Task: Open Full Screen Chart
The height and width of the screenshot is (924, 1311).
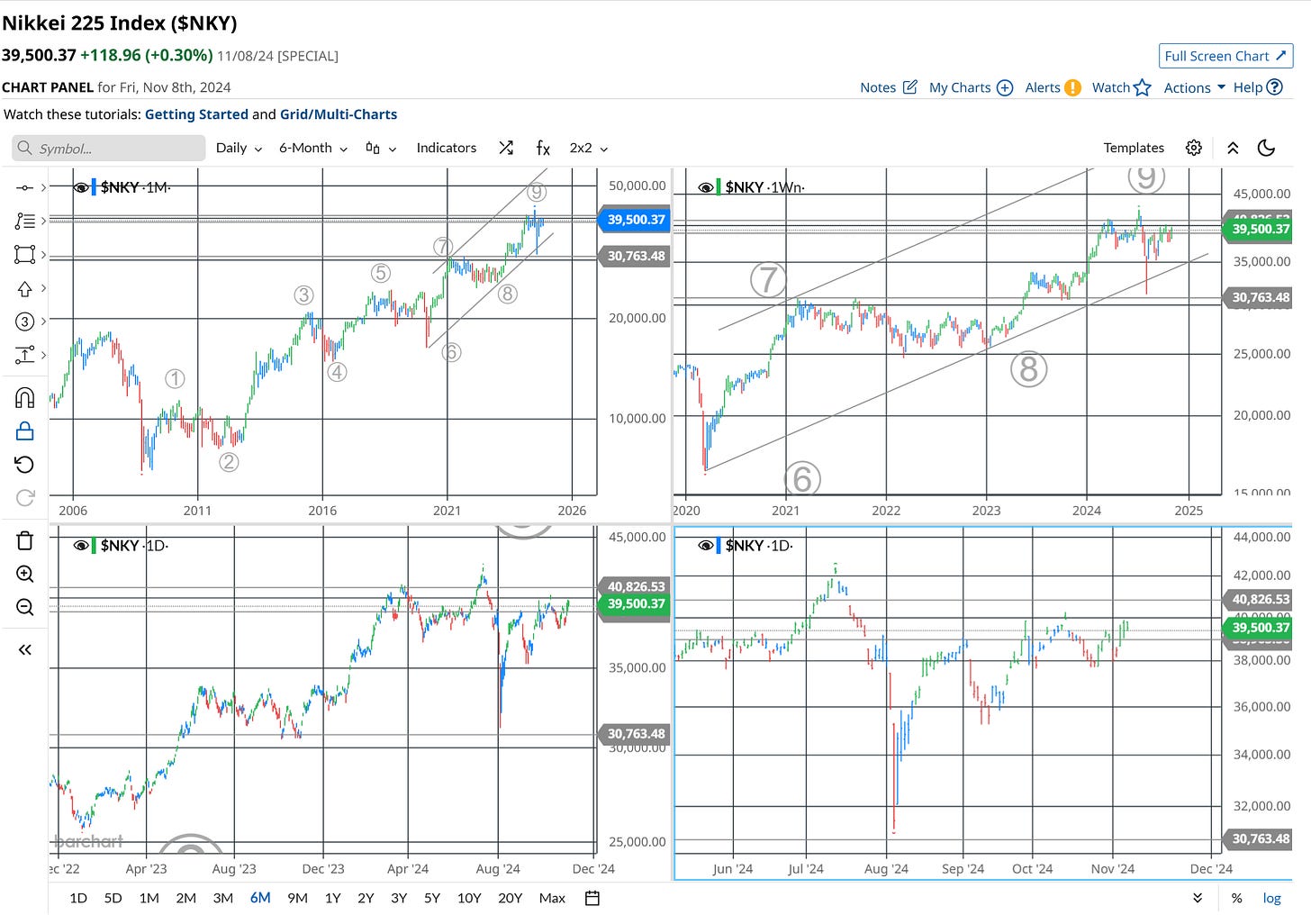Action: coord(1225,56)
